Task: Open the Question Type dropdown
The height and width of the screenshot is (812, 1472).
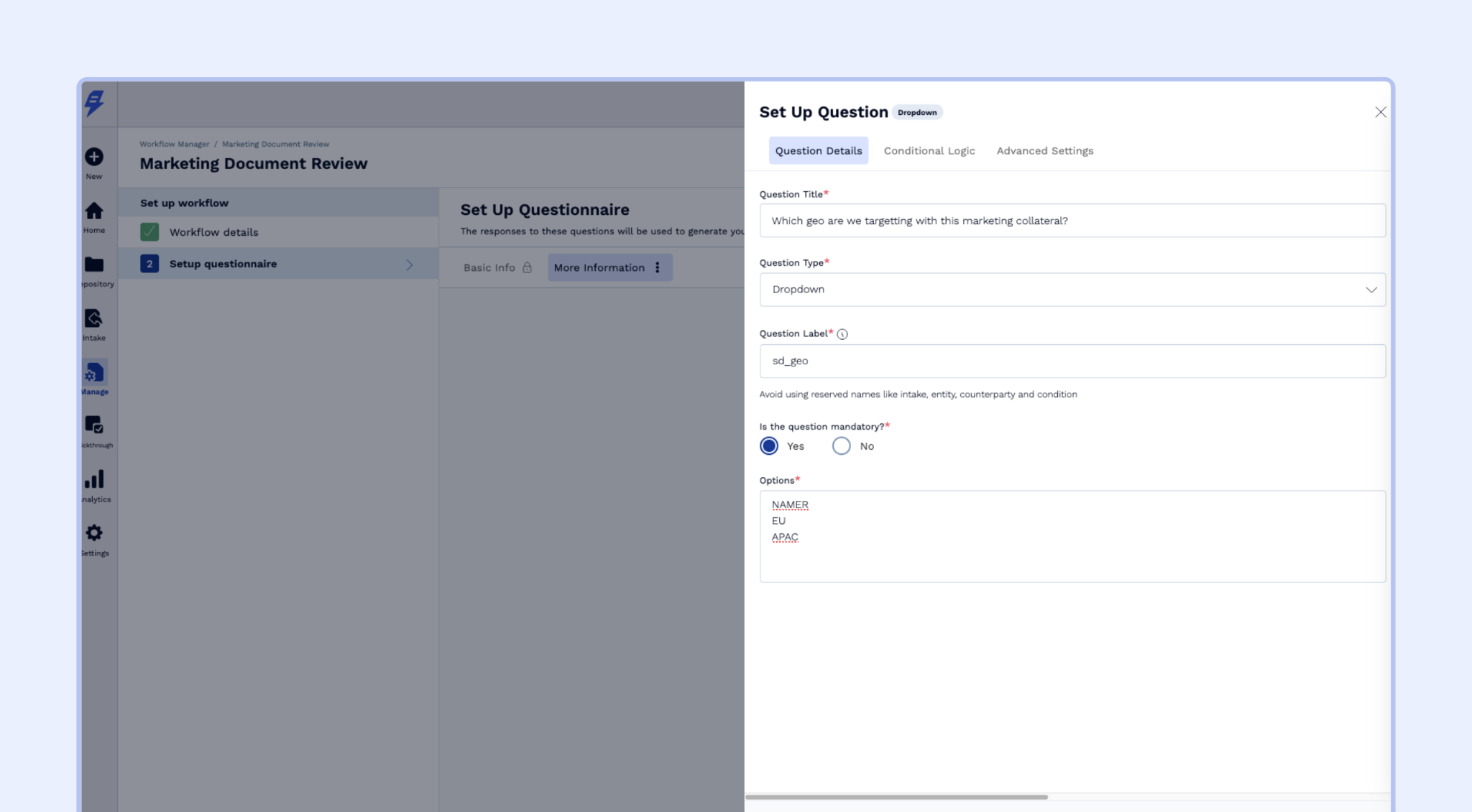Action: (1072, 290)
